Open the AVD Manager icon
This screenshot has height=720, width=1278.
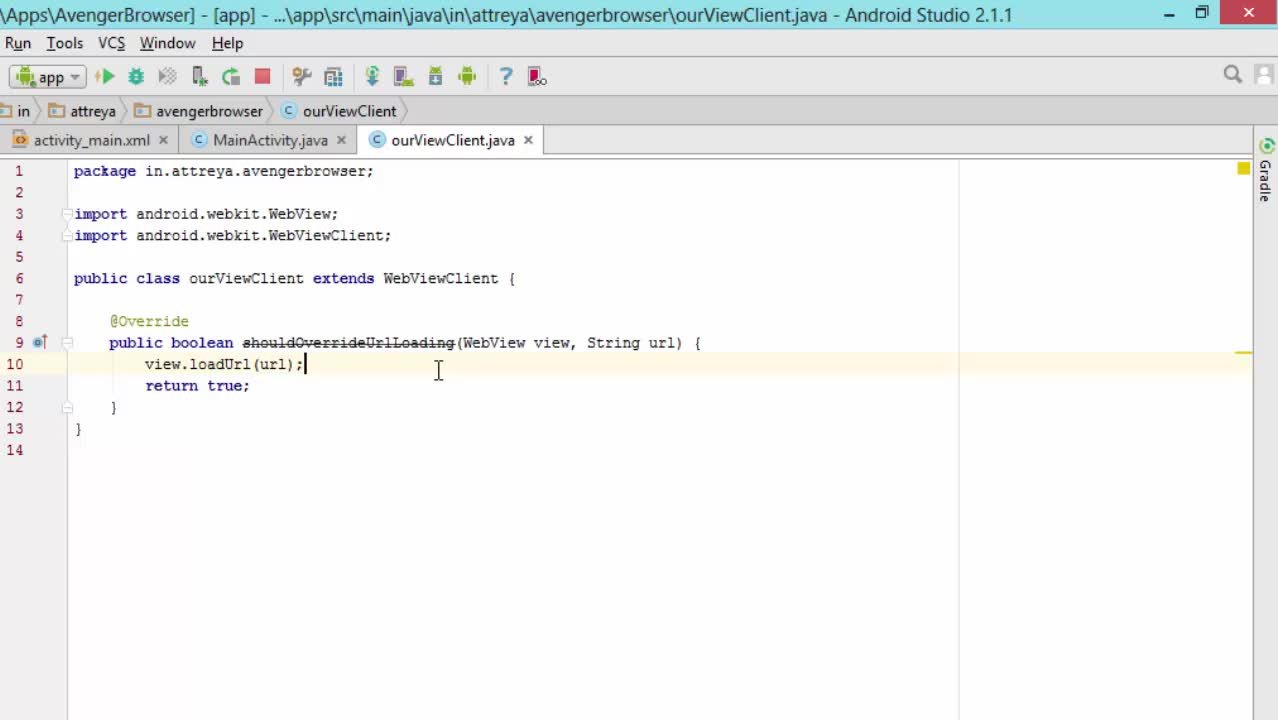pyautogui.click(x=403, y=76)
